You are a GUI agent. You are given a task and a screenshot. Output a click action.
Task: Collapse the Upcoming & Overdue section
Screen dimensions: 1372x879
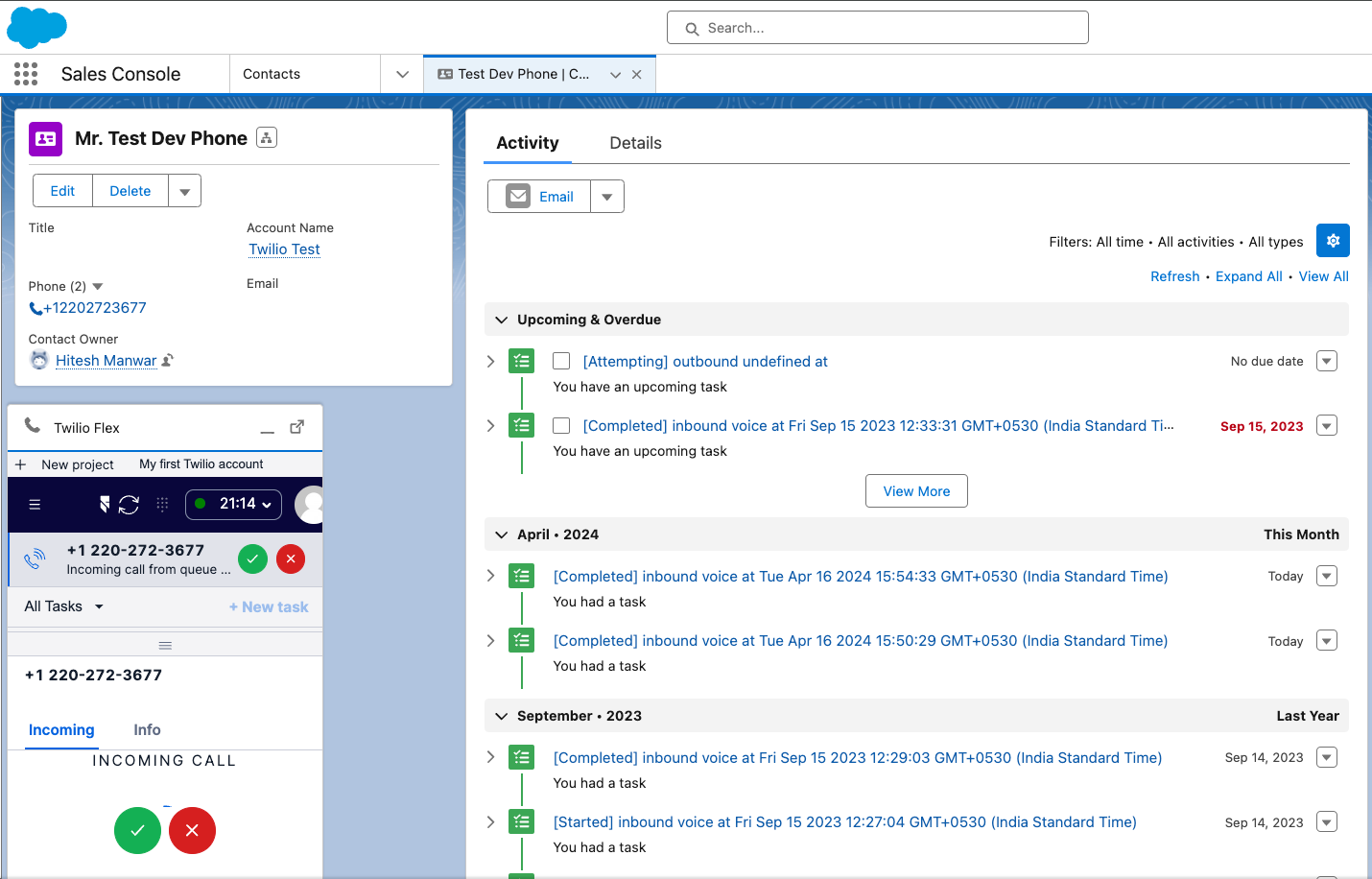tap(501, 320)
